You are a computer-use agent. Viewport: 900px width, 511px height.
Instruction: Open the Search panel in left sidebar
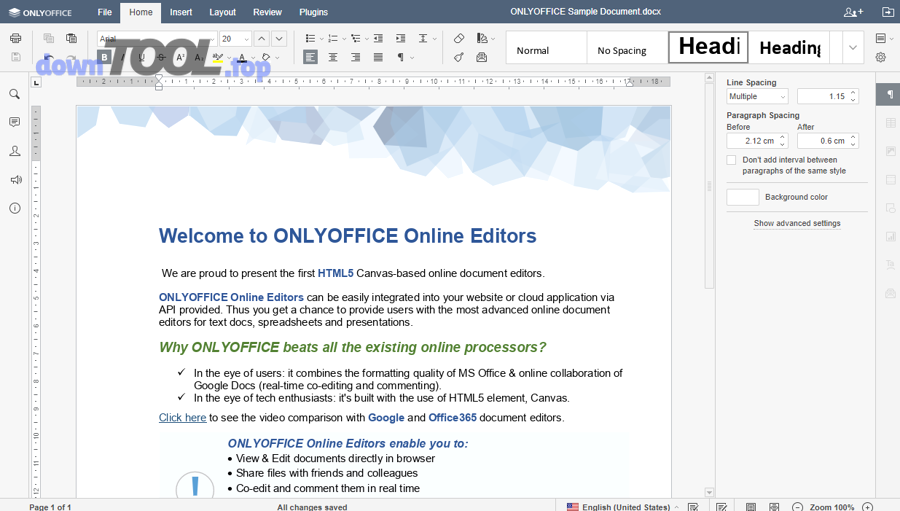tap(15, 94)
